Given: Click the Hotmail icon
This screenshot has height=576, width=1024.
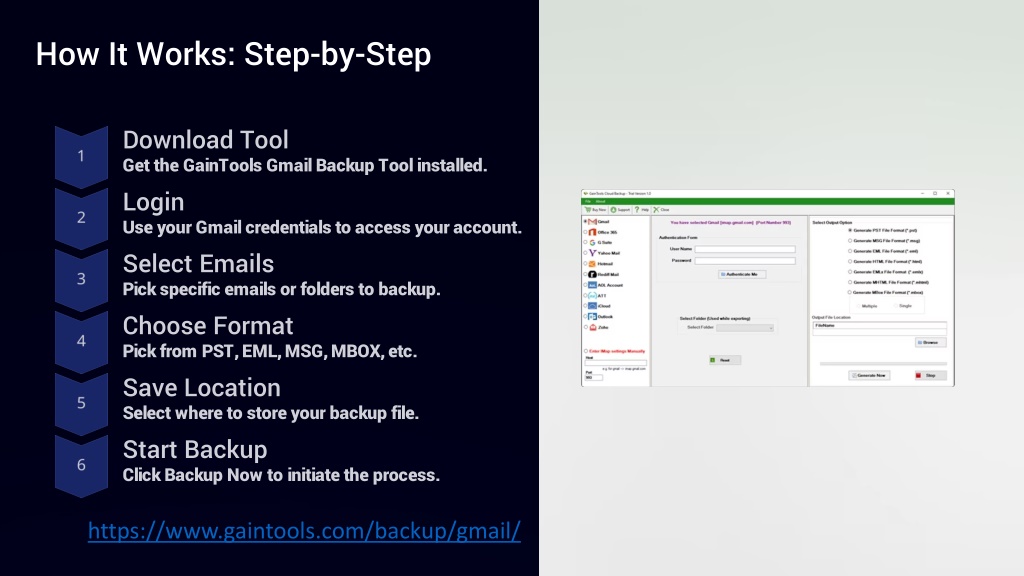Looking at the screenshot, I should (x=592, y=264).
